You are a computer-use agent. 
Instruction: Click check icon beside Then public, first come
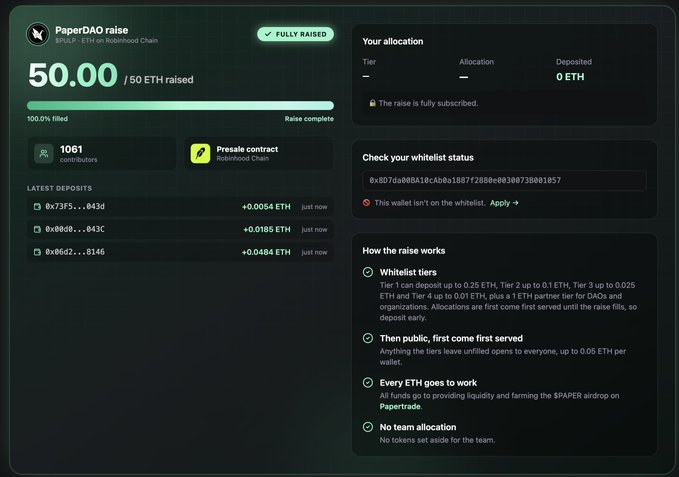click(x=368, y=338)
